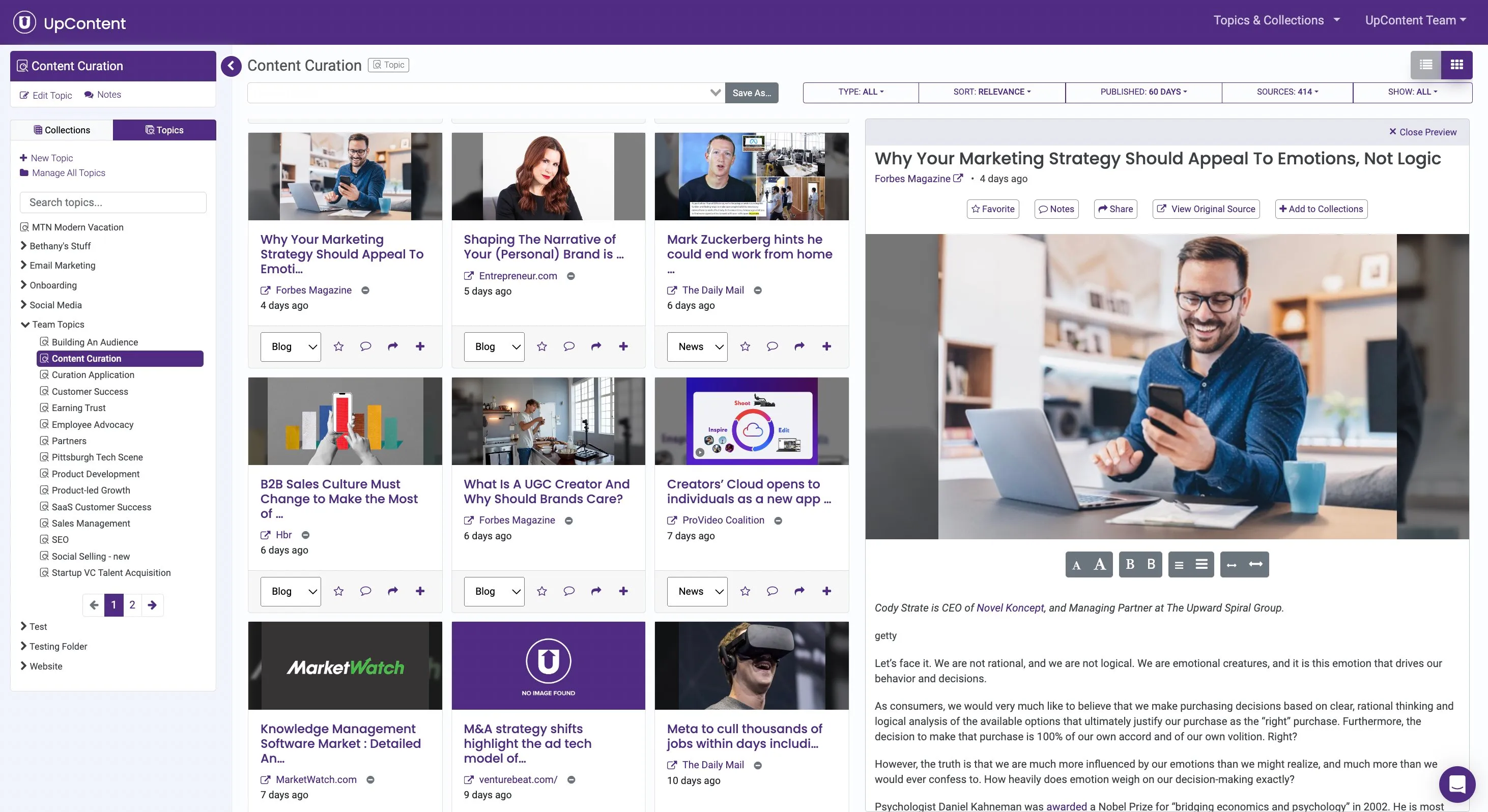Increase preview font size with large A
Image resolution: width=1488 pixels, height=812 pixels.
coord(1099,564)
